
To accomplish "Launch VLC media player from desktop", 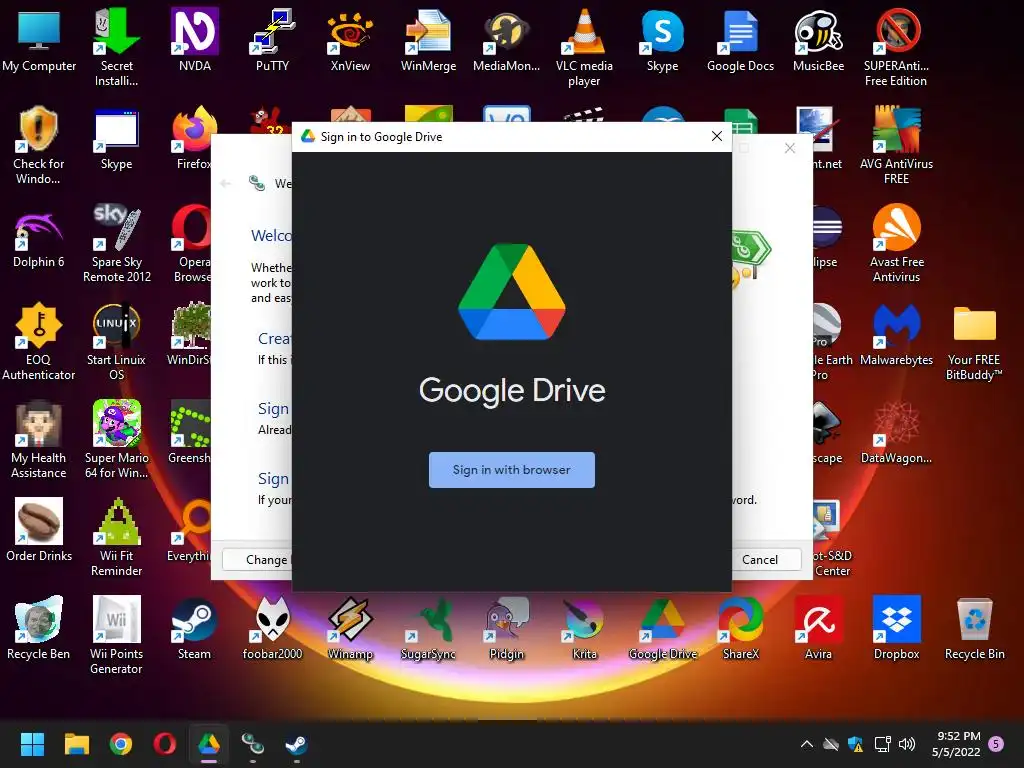I will coord(584,47).
